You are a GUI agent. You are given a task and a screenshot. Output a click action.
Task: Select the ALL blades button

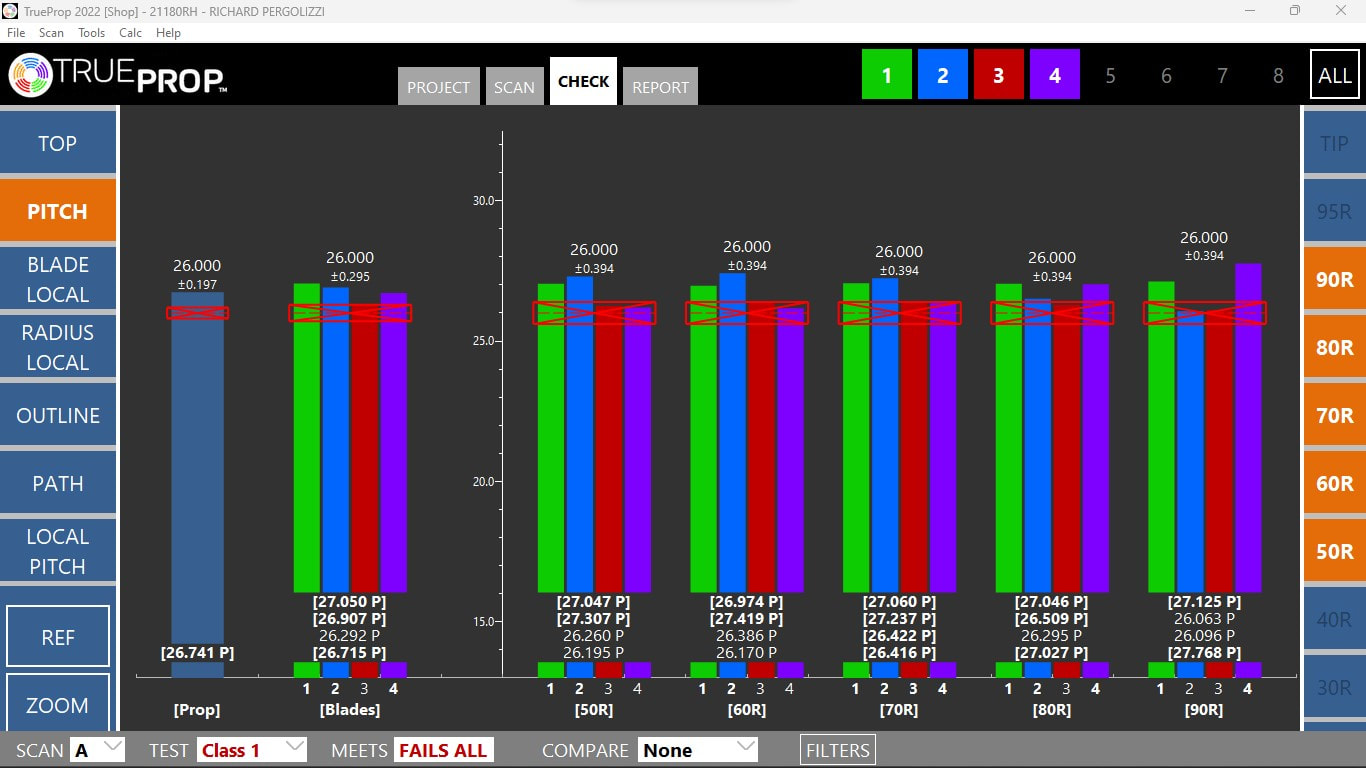[x=1334, y=75]
